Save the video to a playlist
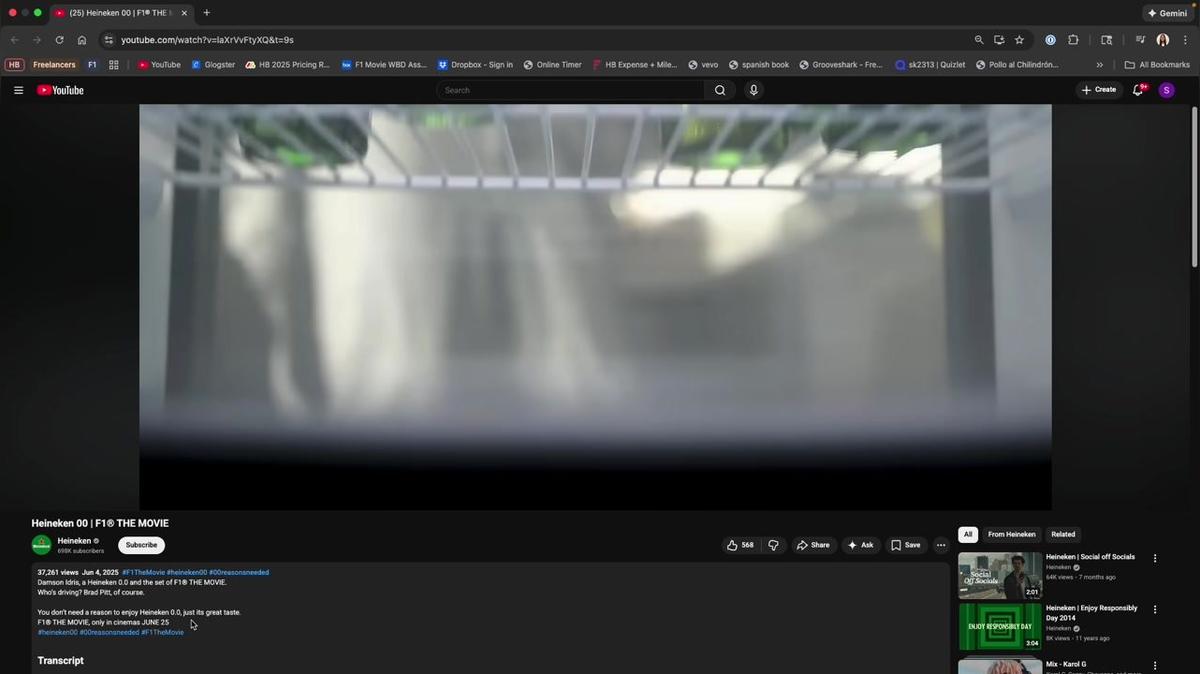The height and width of the screenshot is (674, 1200). click(905, 545)
